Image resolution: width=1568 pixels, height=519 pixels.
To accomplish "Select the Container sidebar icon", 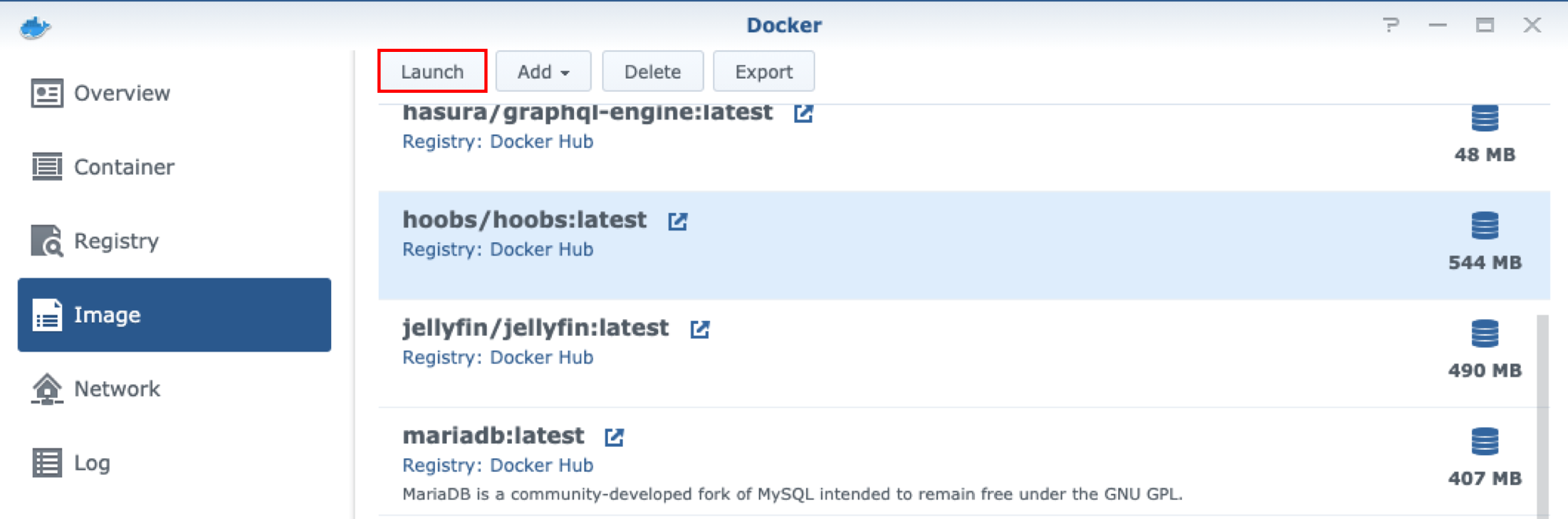I will (x=47, y=167).
